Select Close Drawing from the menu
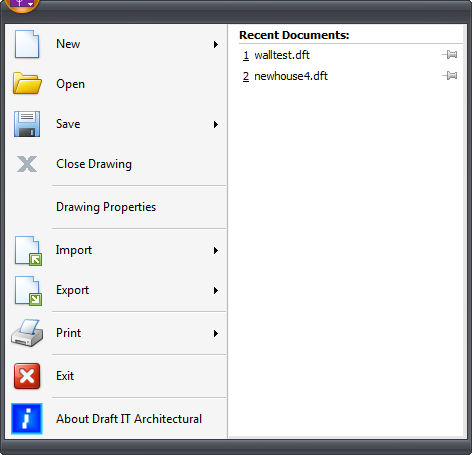Image resolution: width=472 pixels, height=455 pixels. point(116,164)
